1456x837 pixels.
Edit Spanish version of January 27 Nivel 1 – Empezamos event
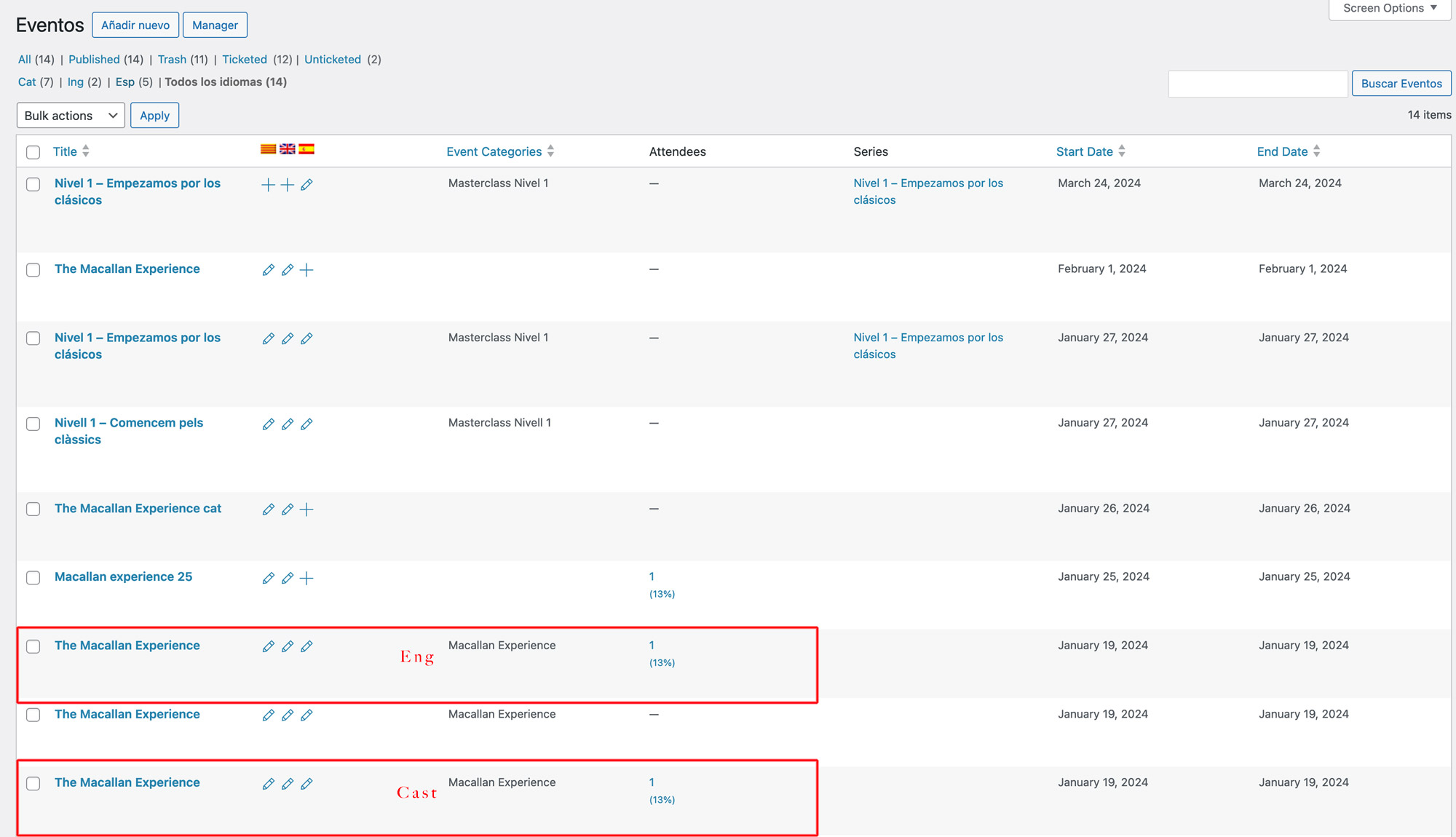tap(306, 339)
